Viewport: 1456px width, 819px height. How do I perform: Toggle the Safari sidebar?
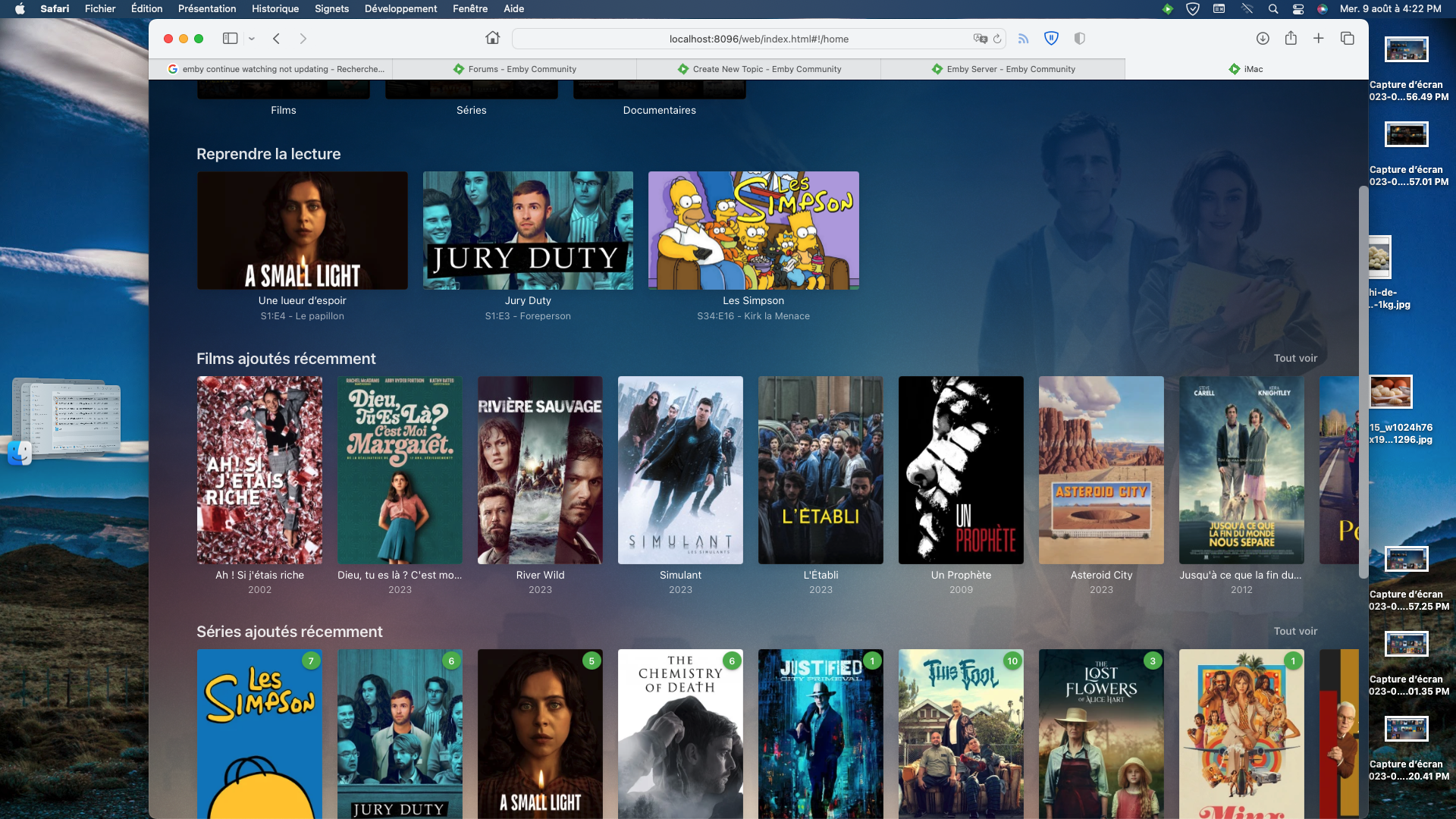point(230,39)
